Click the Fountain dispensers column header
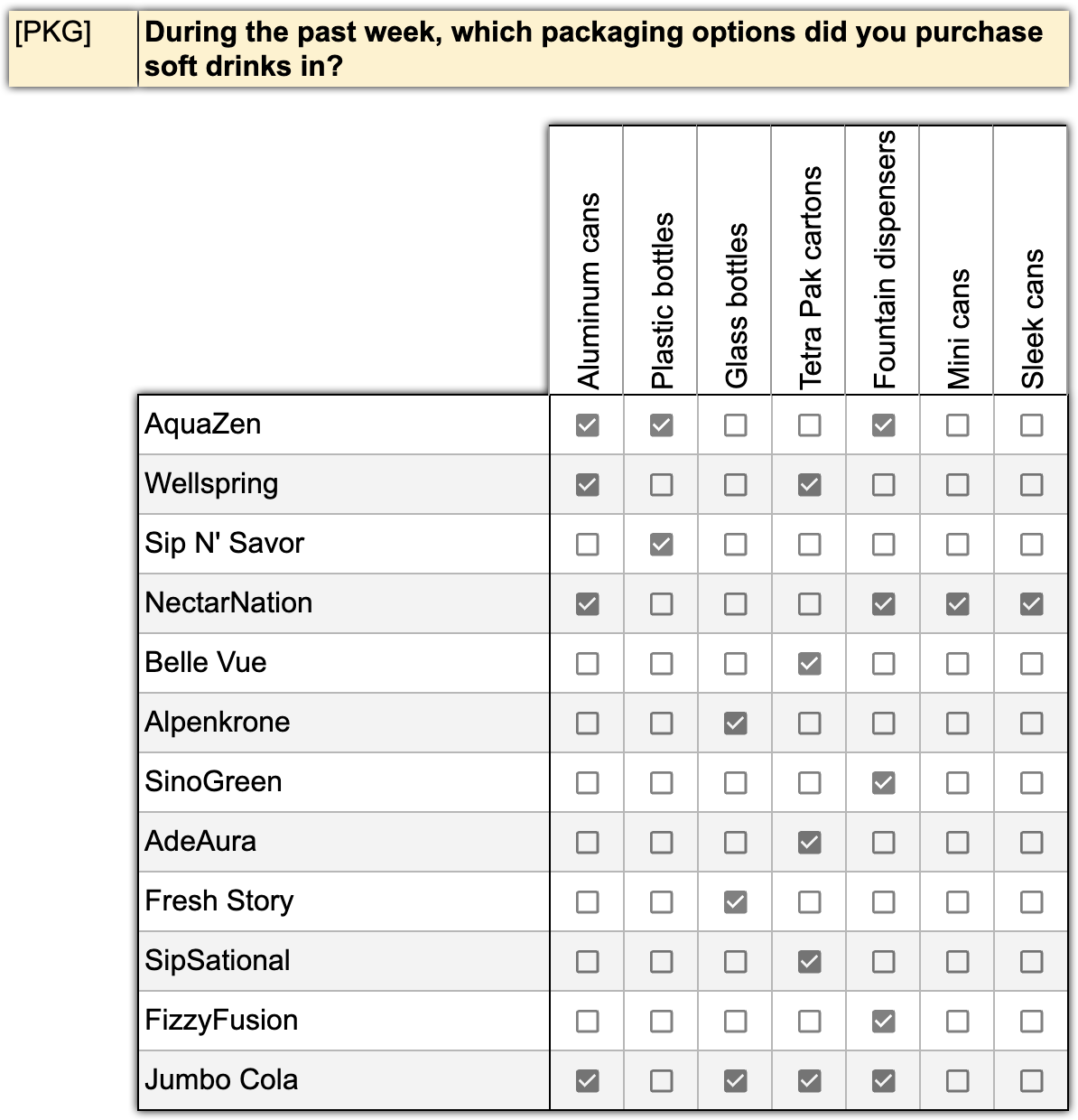This screenshot has height=1120, width=1078. pos(883,260)
